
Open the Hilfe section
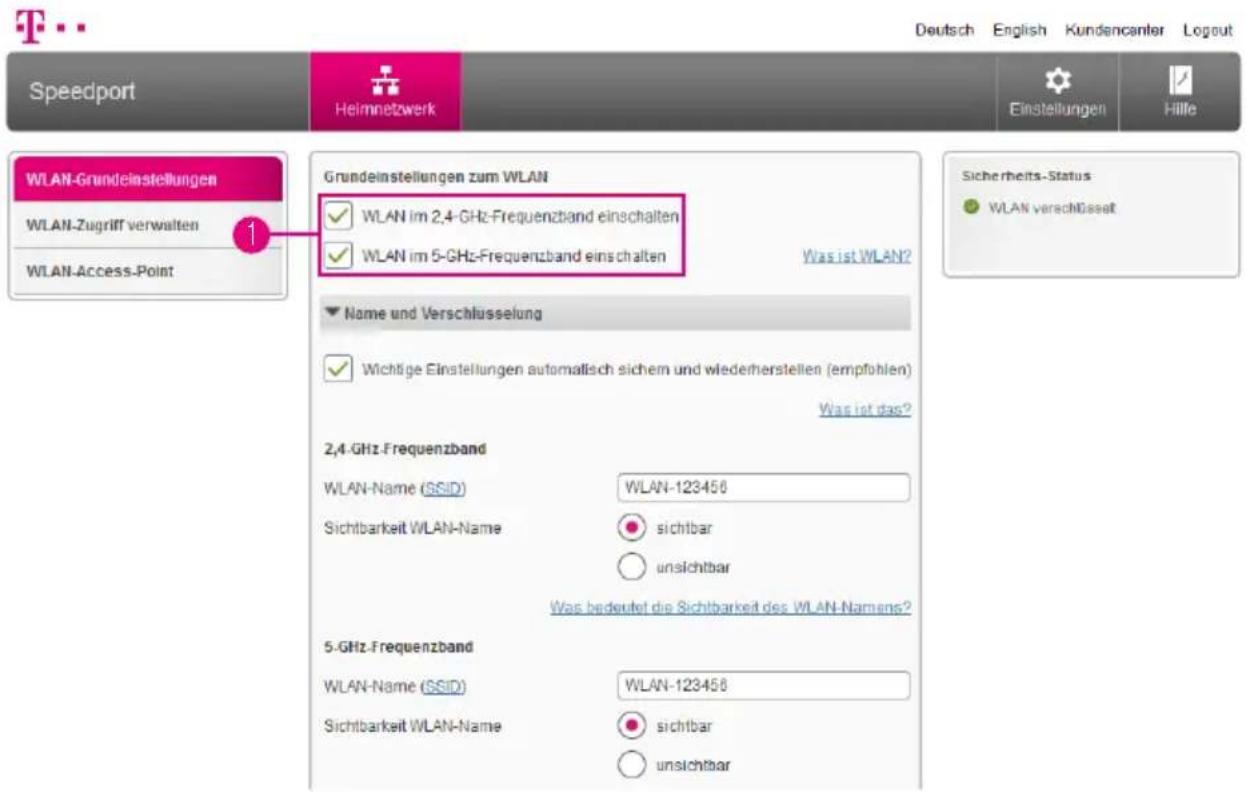[1179, 92]
